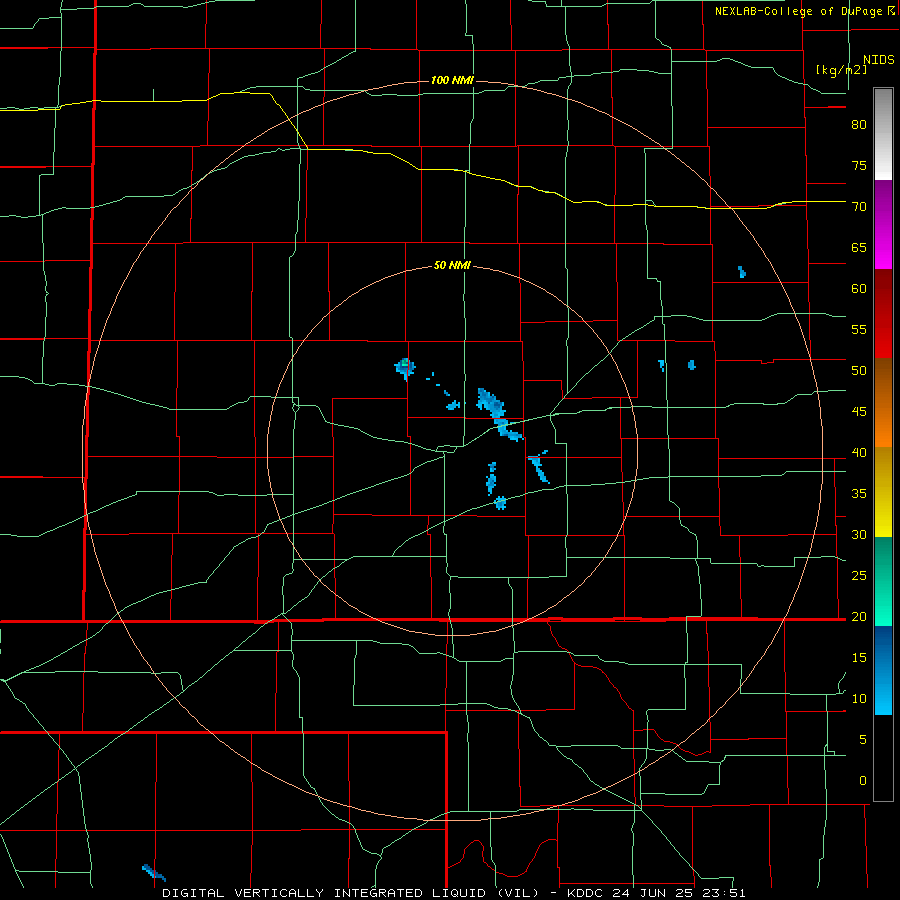This screenshot has width=900, height=900.
Task: Click the kg/m2 units label
Action: coord(842,70)
